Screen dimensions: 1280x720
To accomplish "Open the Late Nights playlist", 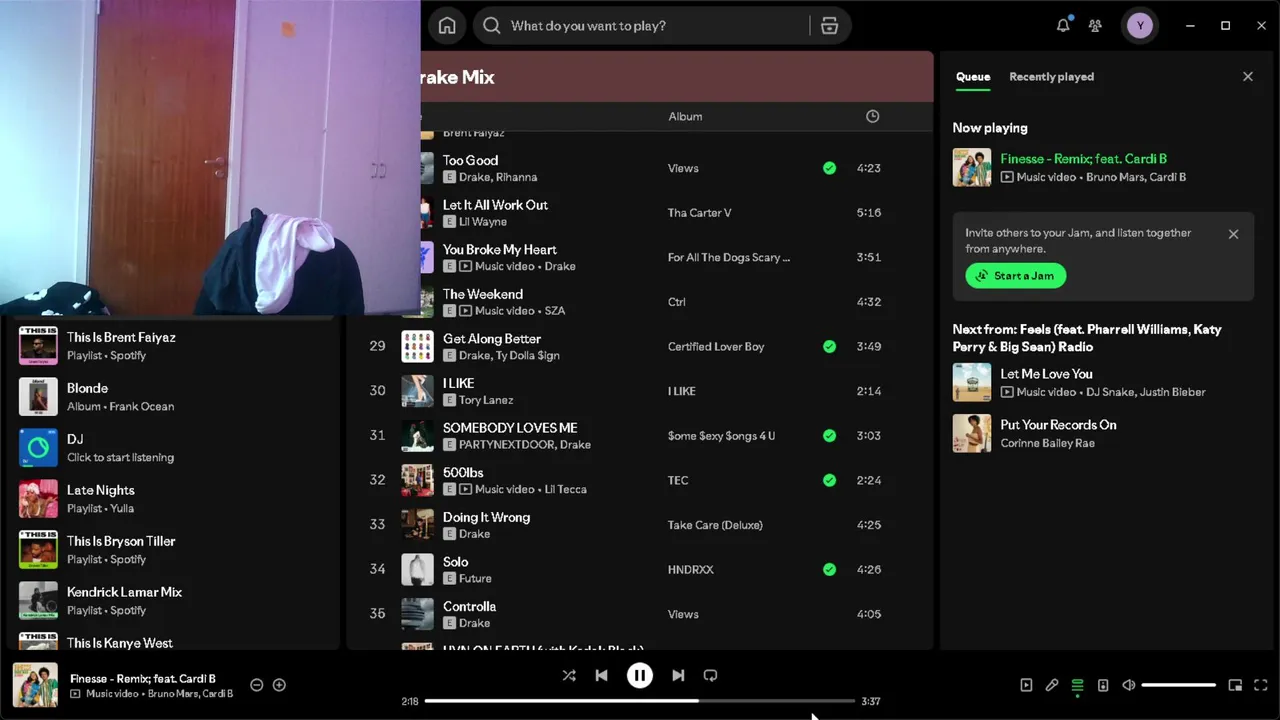I will pos(175,499).
